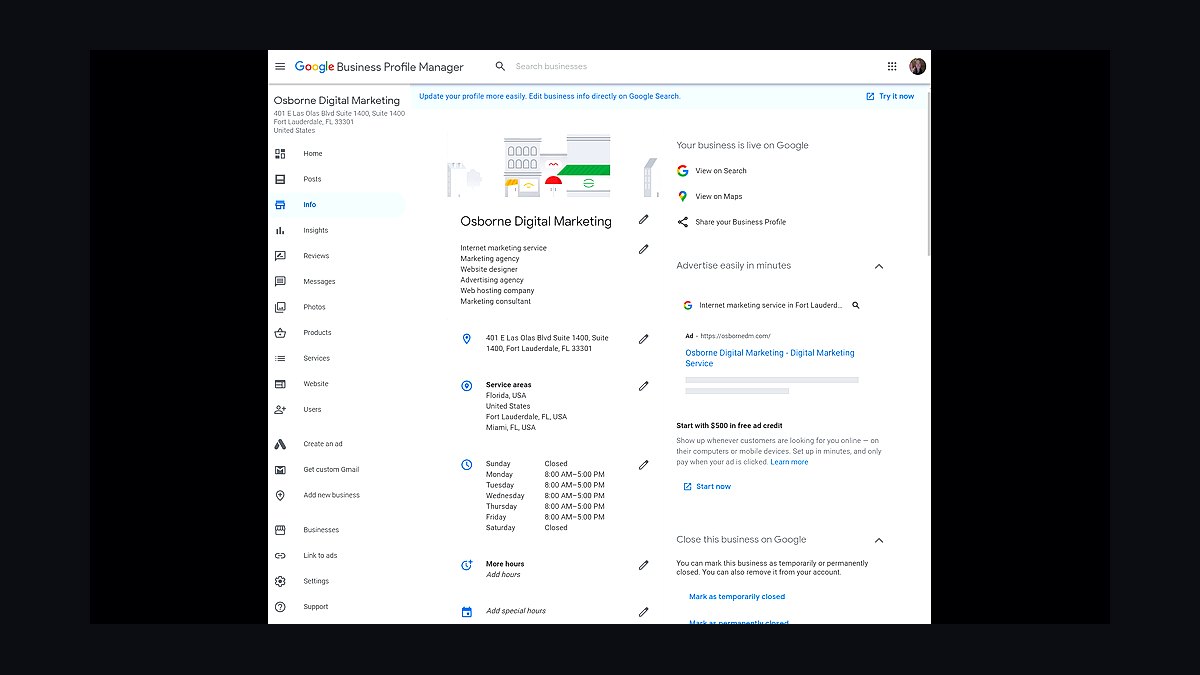
Task: Click Share your Business Profile
Action: 741,222
